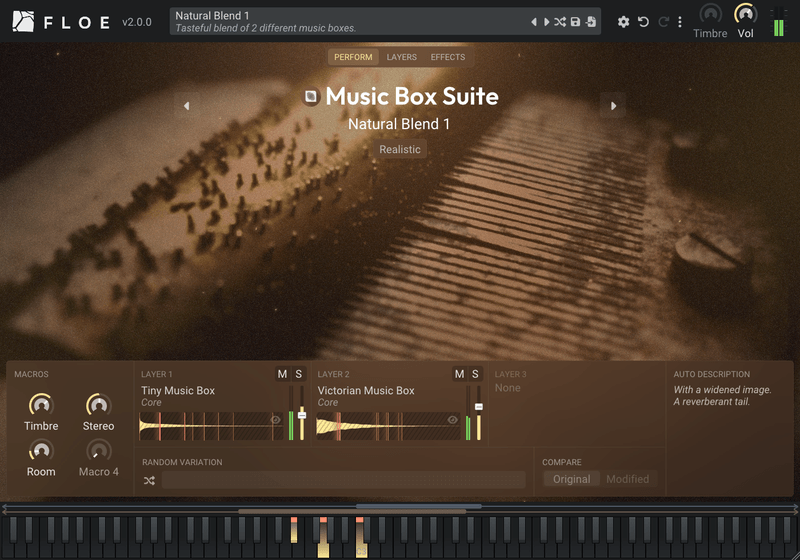Switch to the EFFECTS tab
Viewport: 800px width, 560px height.
coord(447,57)
